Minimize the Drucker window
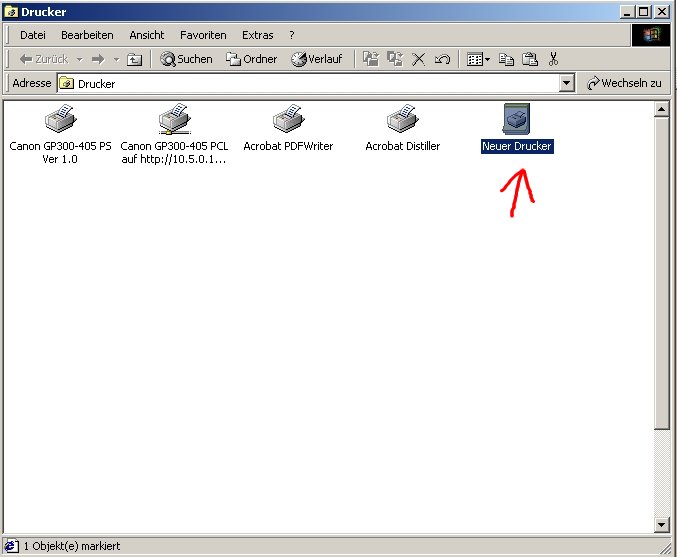 pyautogui.click(x=627, y=12)
